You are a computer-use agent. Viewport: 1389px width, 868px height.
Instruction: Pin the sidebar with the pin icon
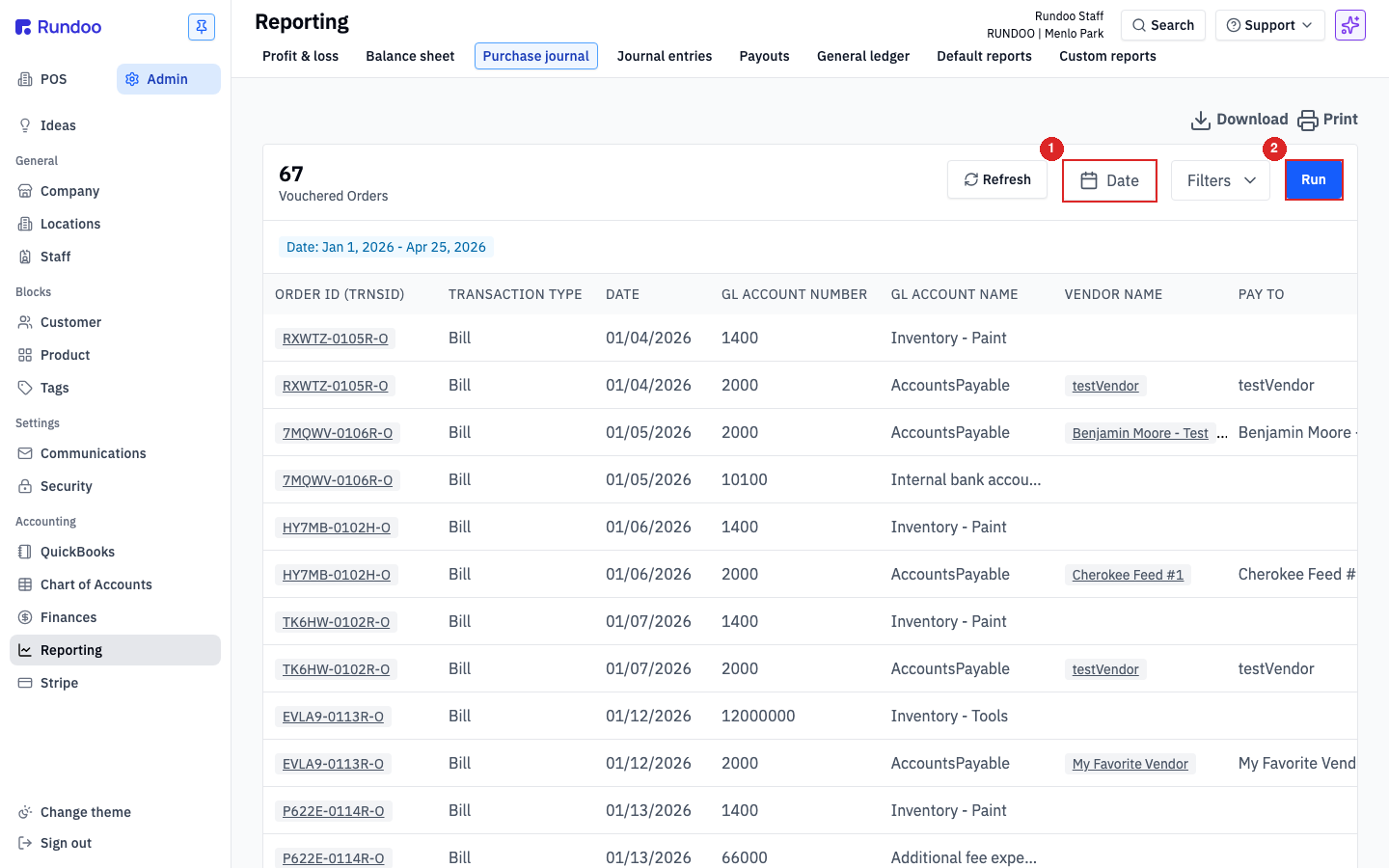point(202,27)
